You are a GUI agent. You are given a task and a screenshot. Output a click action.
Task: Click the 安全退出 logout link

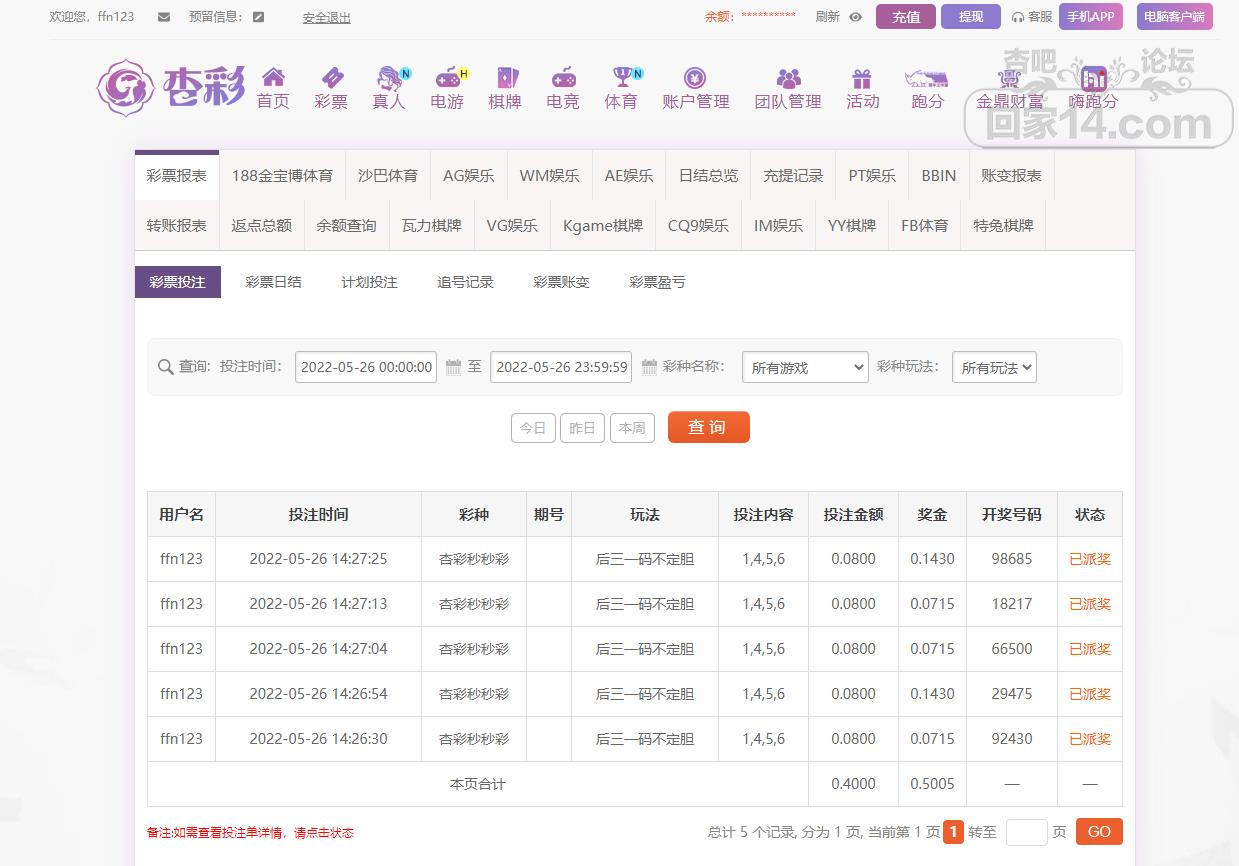click(327, 18)
